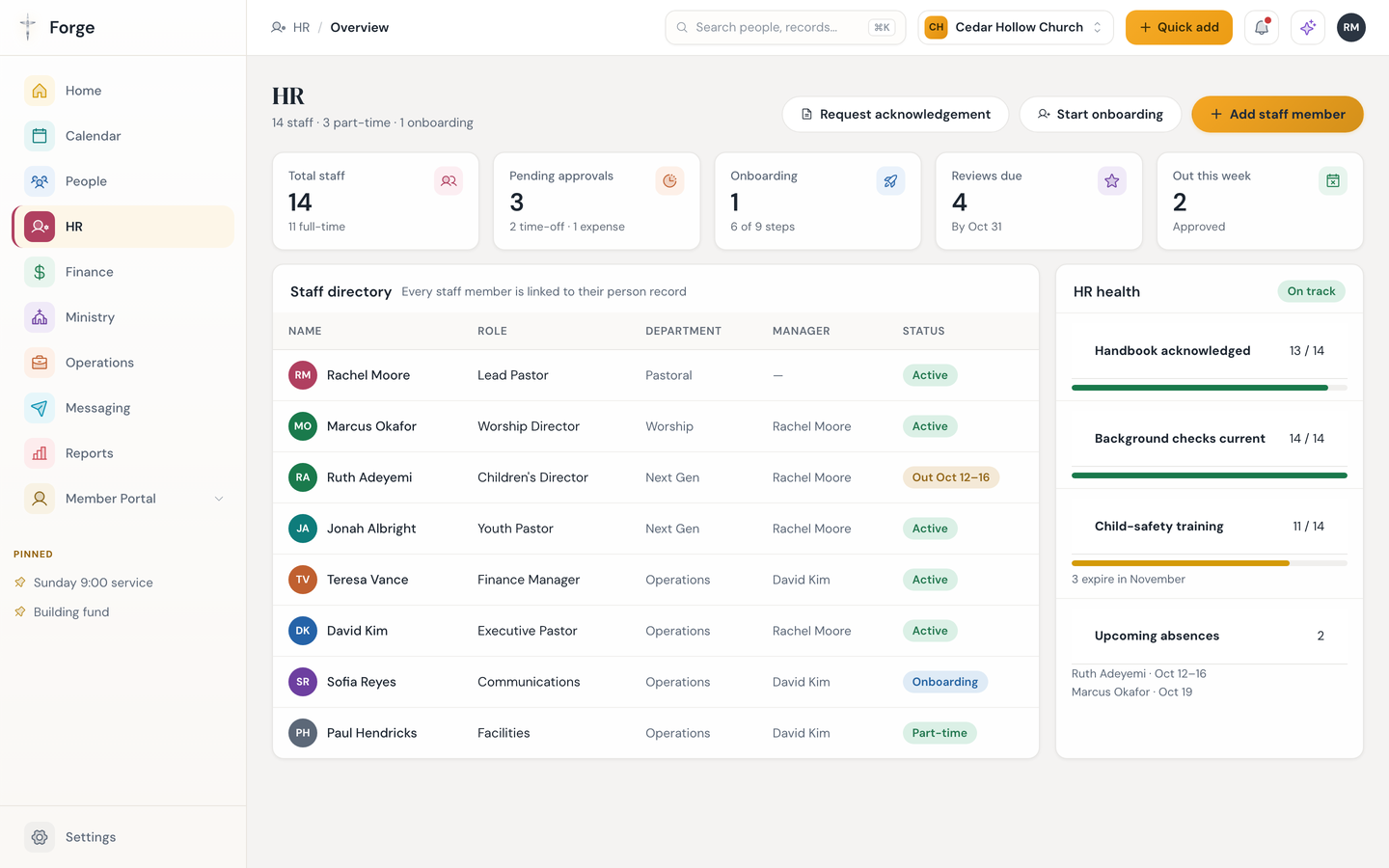
Task: Open the RM user profile avatar
Action: [1351, 27]
